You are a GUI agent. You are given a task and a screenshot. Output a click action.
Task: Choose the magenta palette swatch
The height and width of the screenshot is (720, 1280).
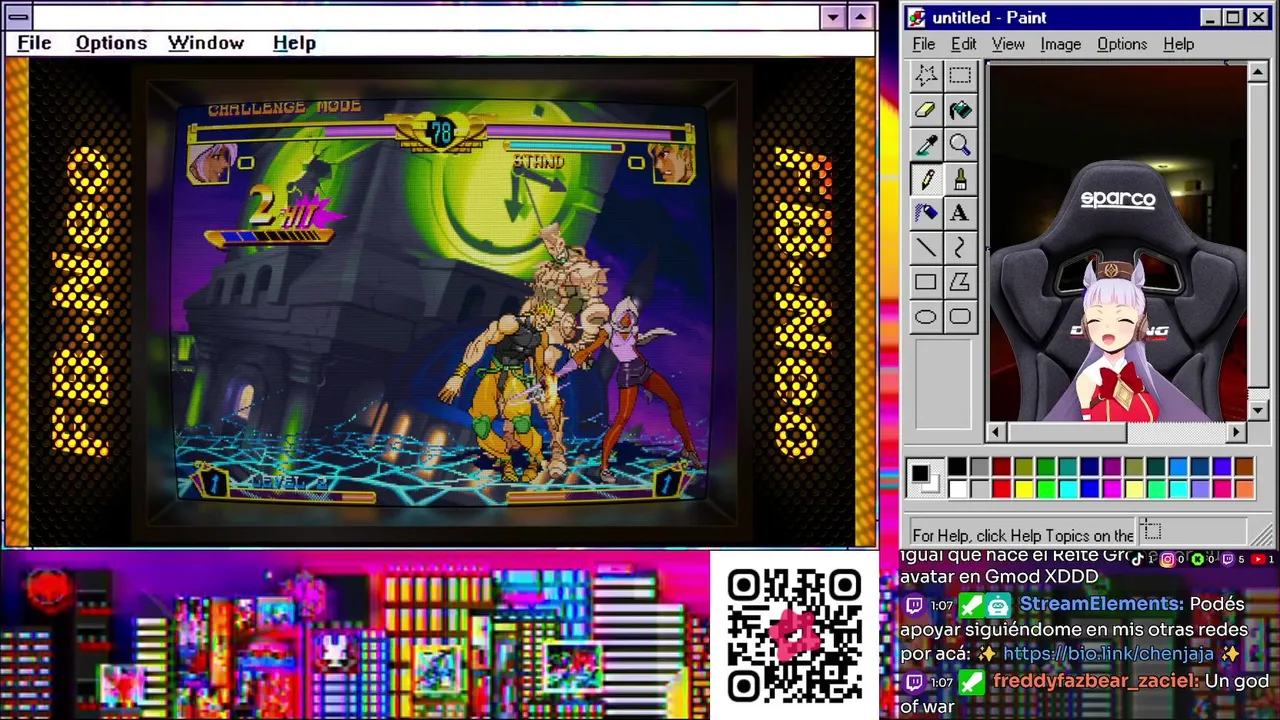[x=1111, y=488]
